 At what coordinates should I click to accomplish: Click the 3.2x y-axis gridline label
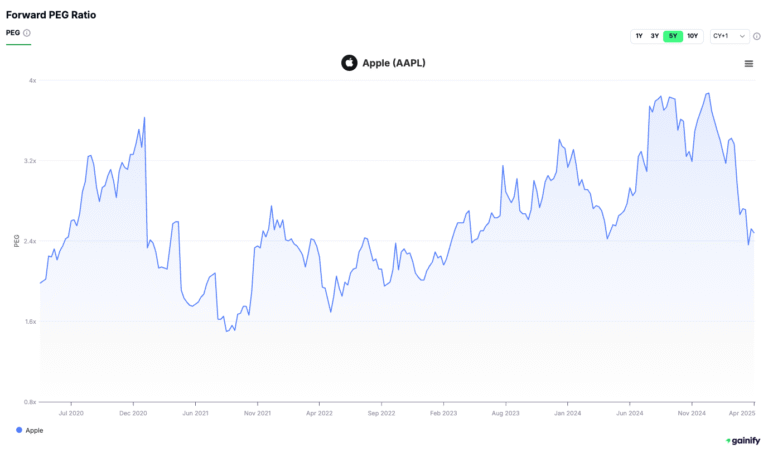click(x=30, y=161)
